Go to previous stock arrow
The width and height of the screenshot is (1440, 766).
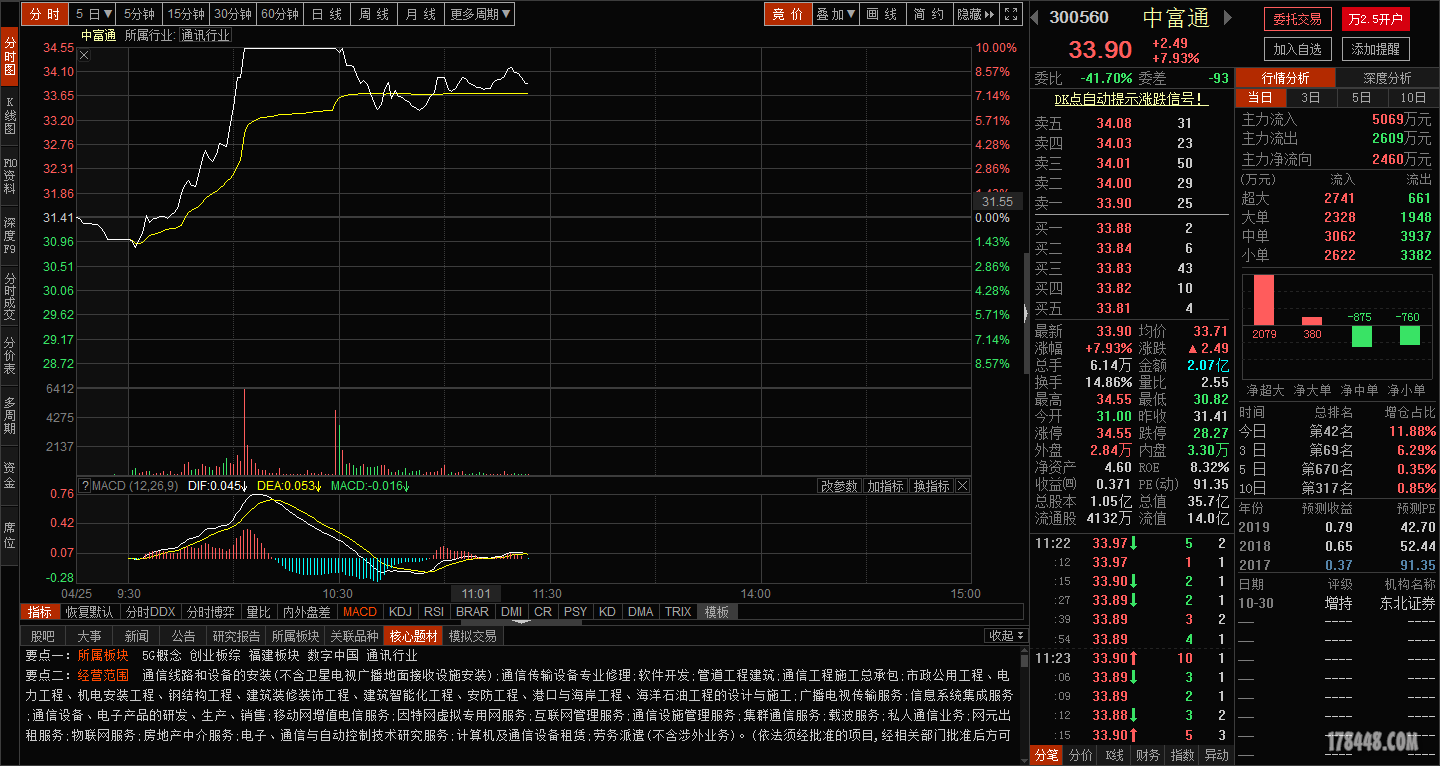click(1036, 18)
